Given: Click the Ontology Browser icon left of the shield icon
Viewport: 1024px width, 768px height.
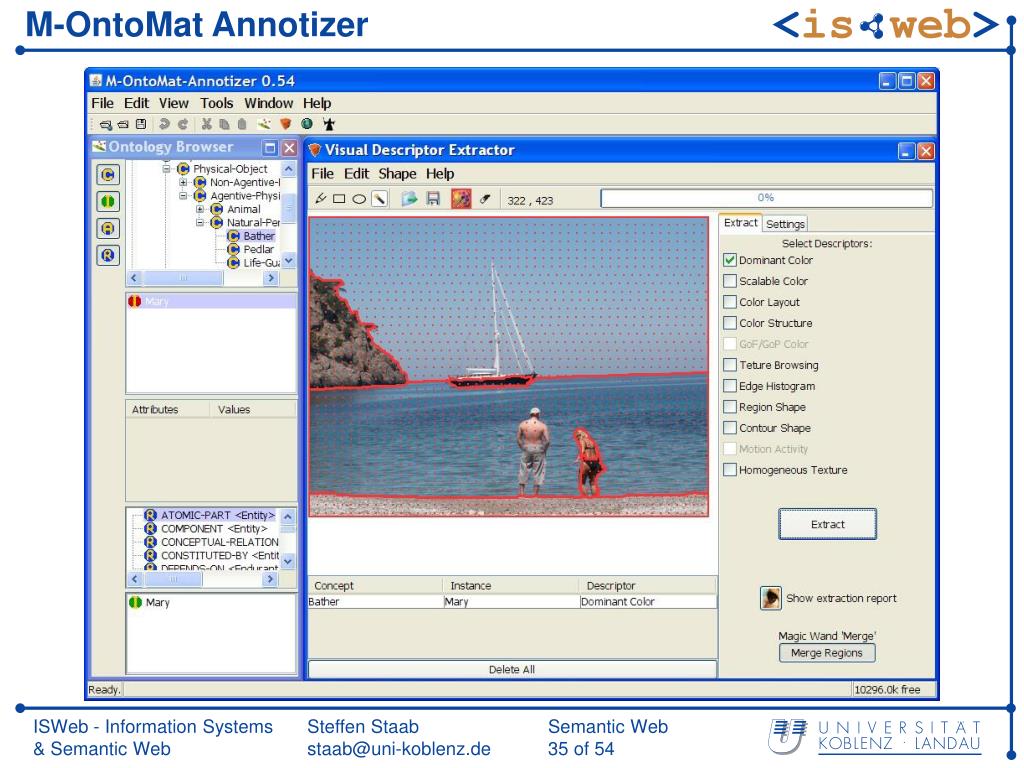Looking at the screenshot, I should coord(264,124).
